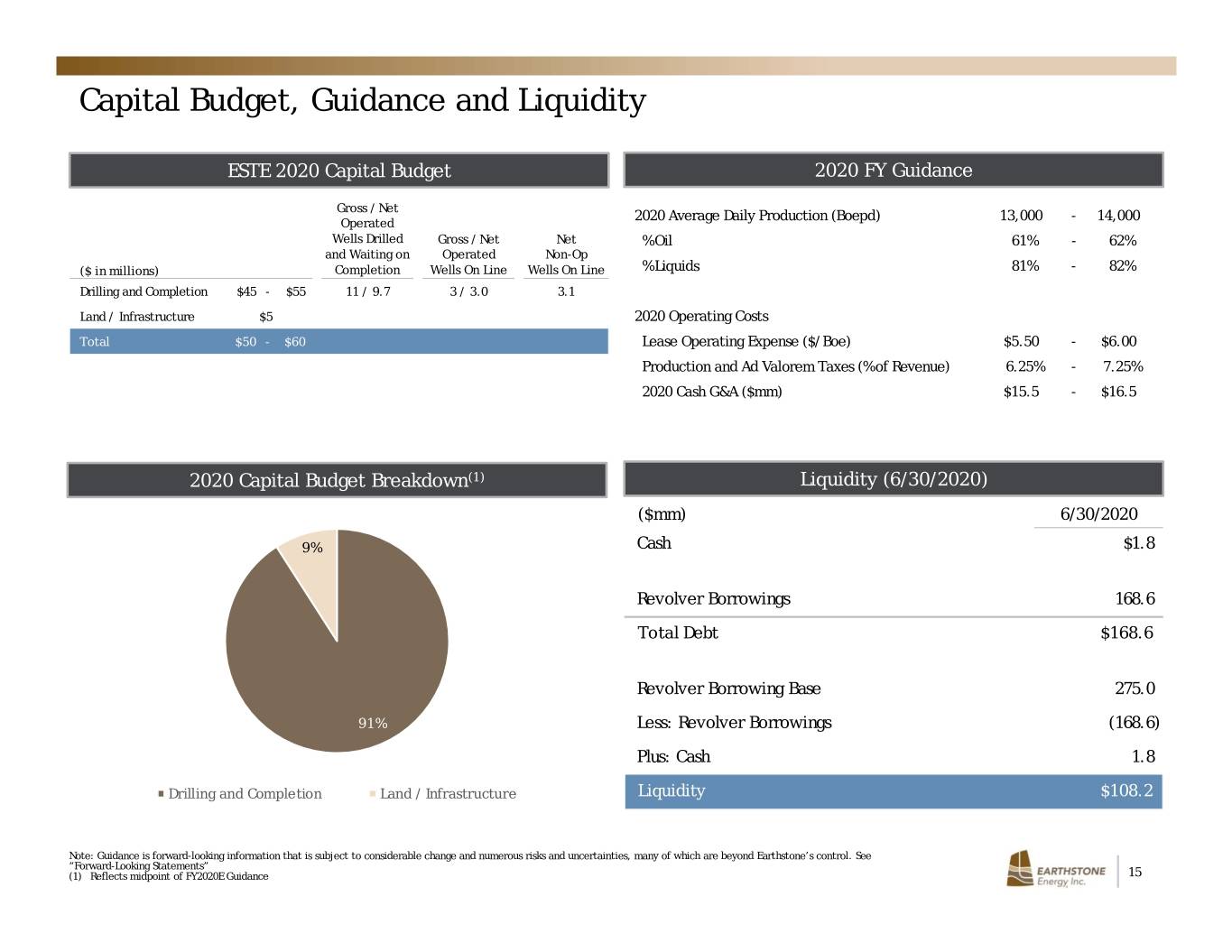Click the $50 - $60 total budget value
The width and height of the screenshot is (1232, 952).
[270, 341]
